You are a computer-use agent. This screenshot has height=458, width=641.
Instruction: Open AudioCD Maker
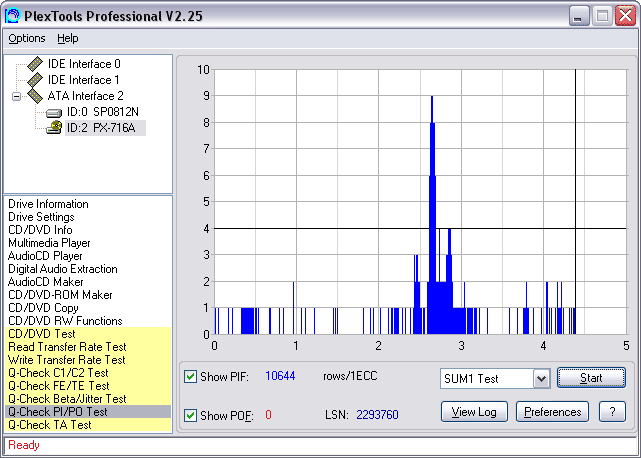45,282
